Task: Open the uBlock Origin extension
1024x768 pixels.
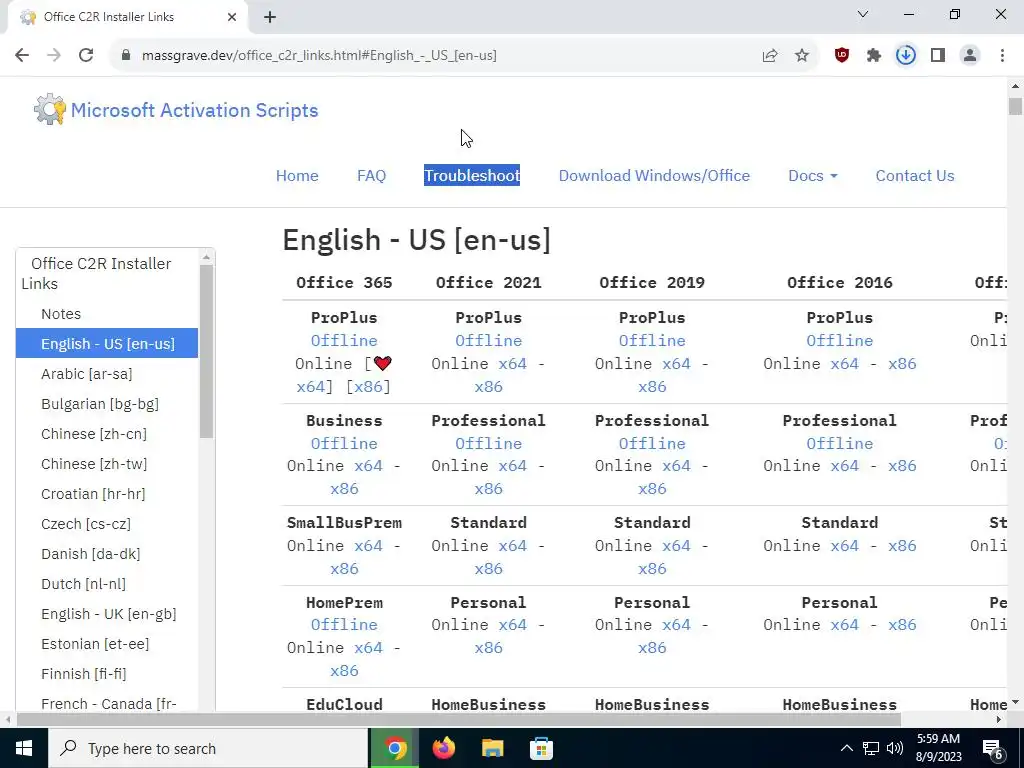Action: pyautogui.click(x=842, y=56)
